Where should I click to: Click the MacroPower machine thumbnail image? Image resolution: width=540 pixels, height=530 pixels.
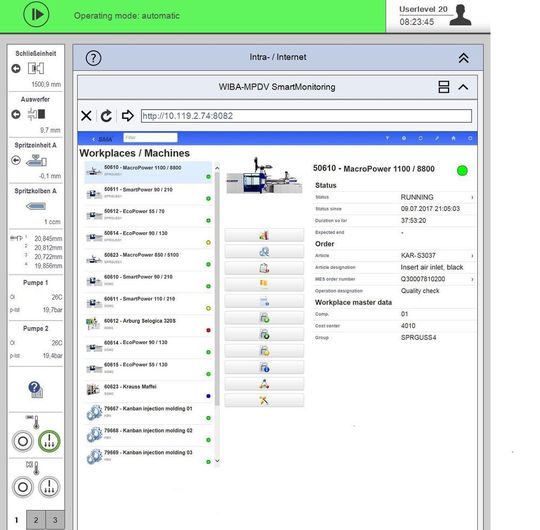264,176
